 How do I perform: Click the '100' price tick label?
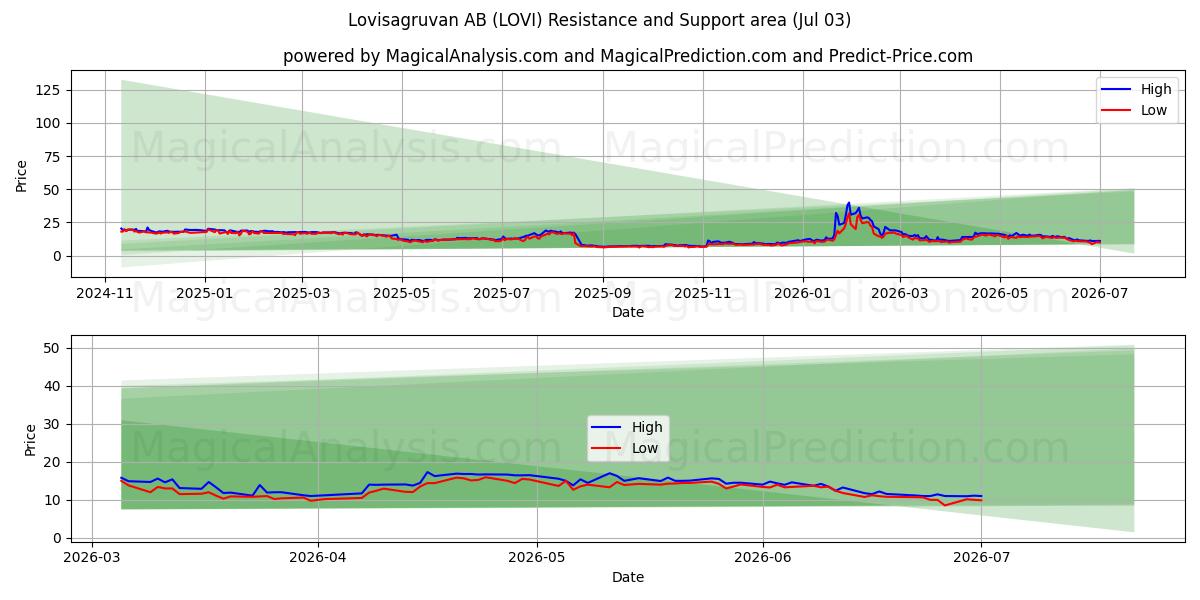(x=50, y=123)
